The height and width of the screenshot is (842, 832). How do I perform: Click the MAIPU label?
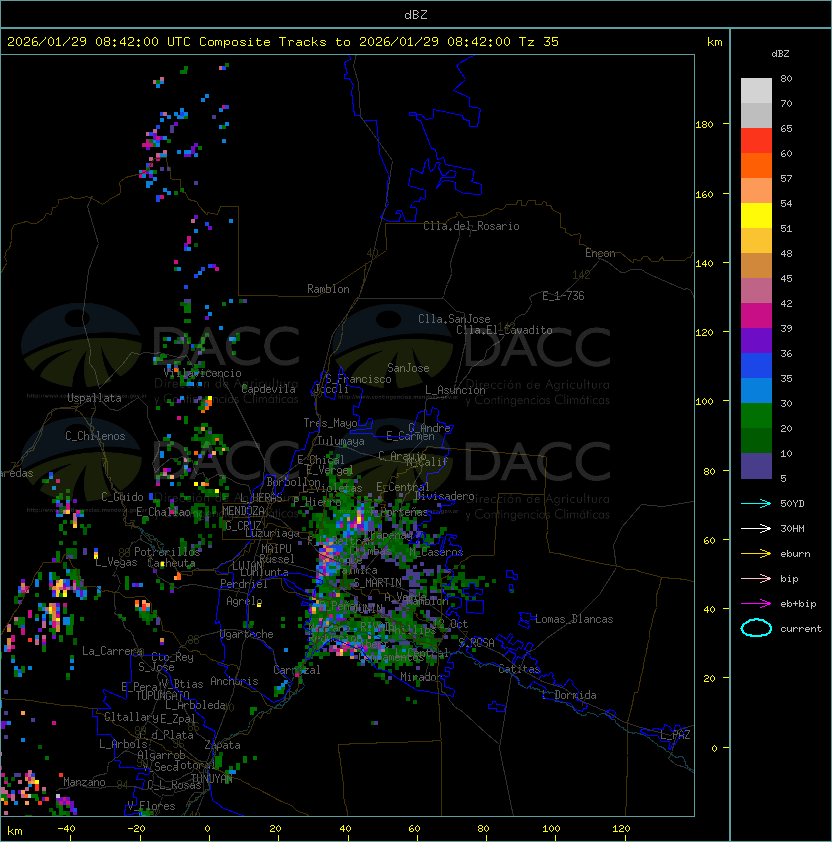point(276,549)
